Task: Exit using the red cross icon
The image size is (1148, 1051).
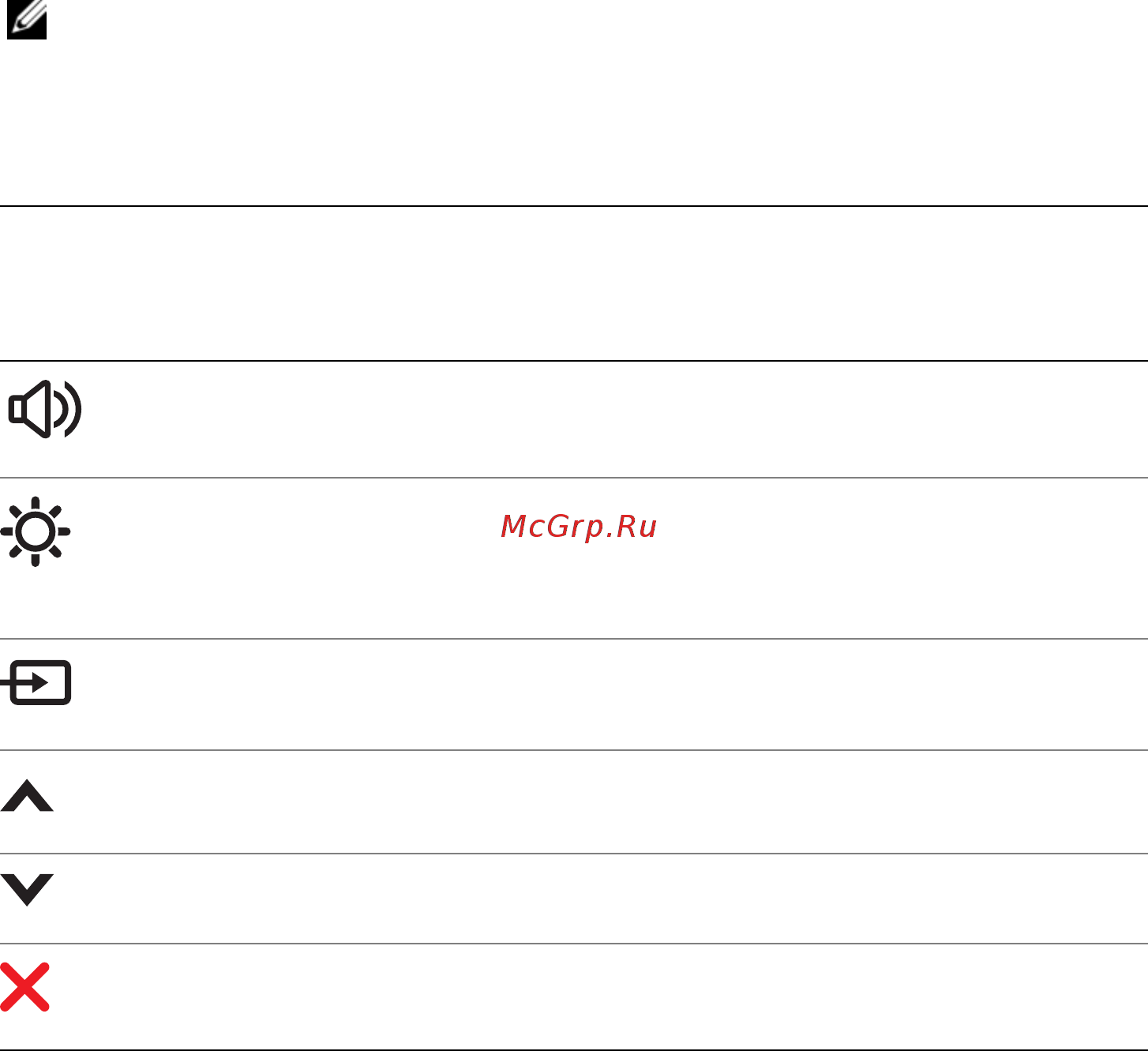Action: 25,987
